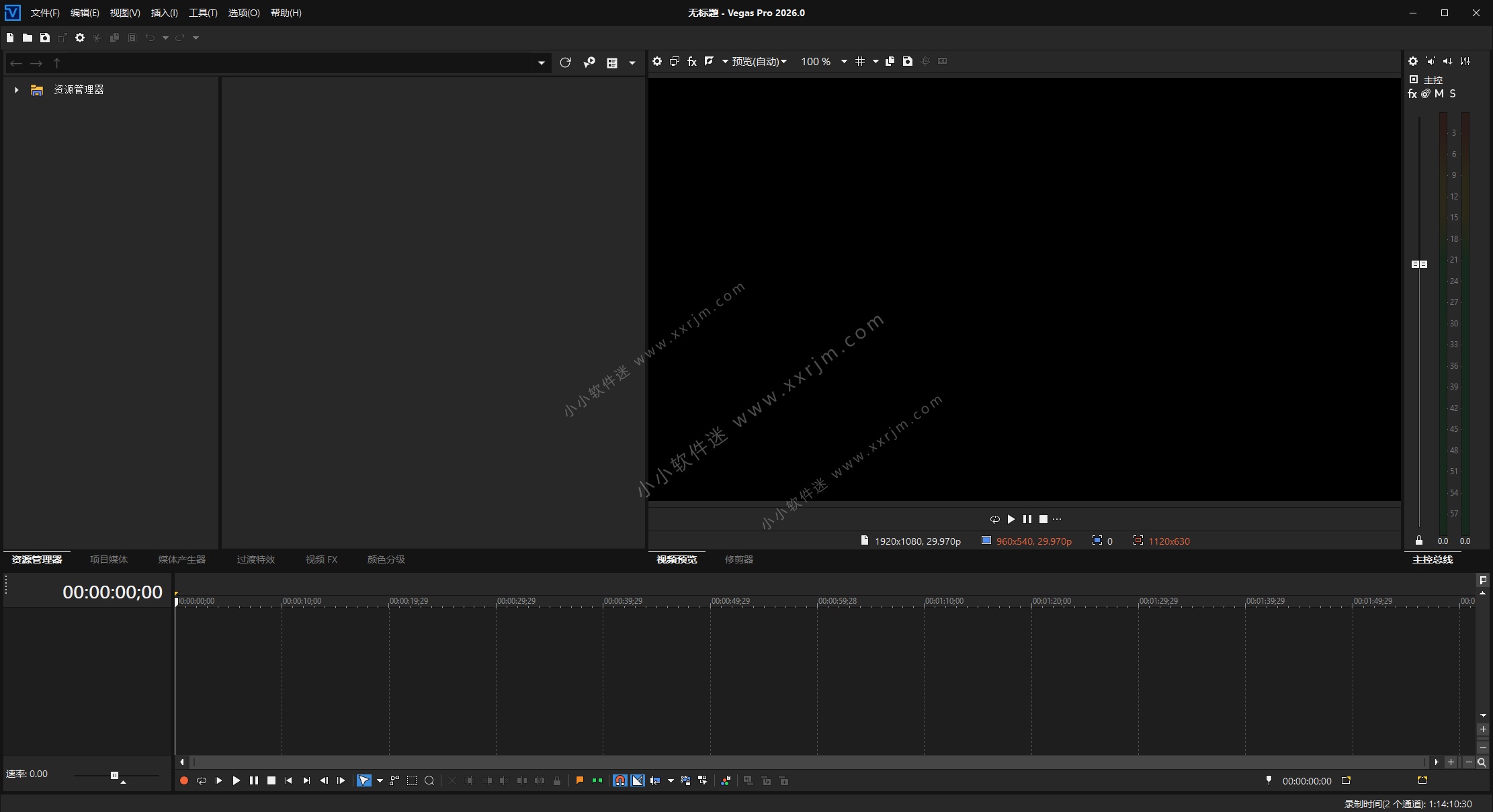Toggle auto ripple button
1493x812 pixels.
coord(655,780)
